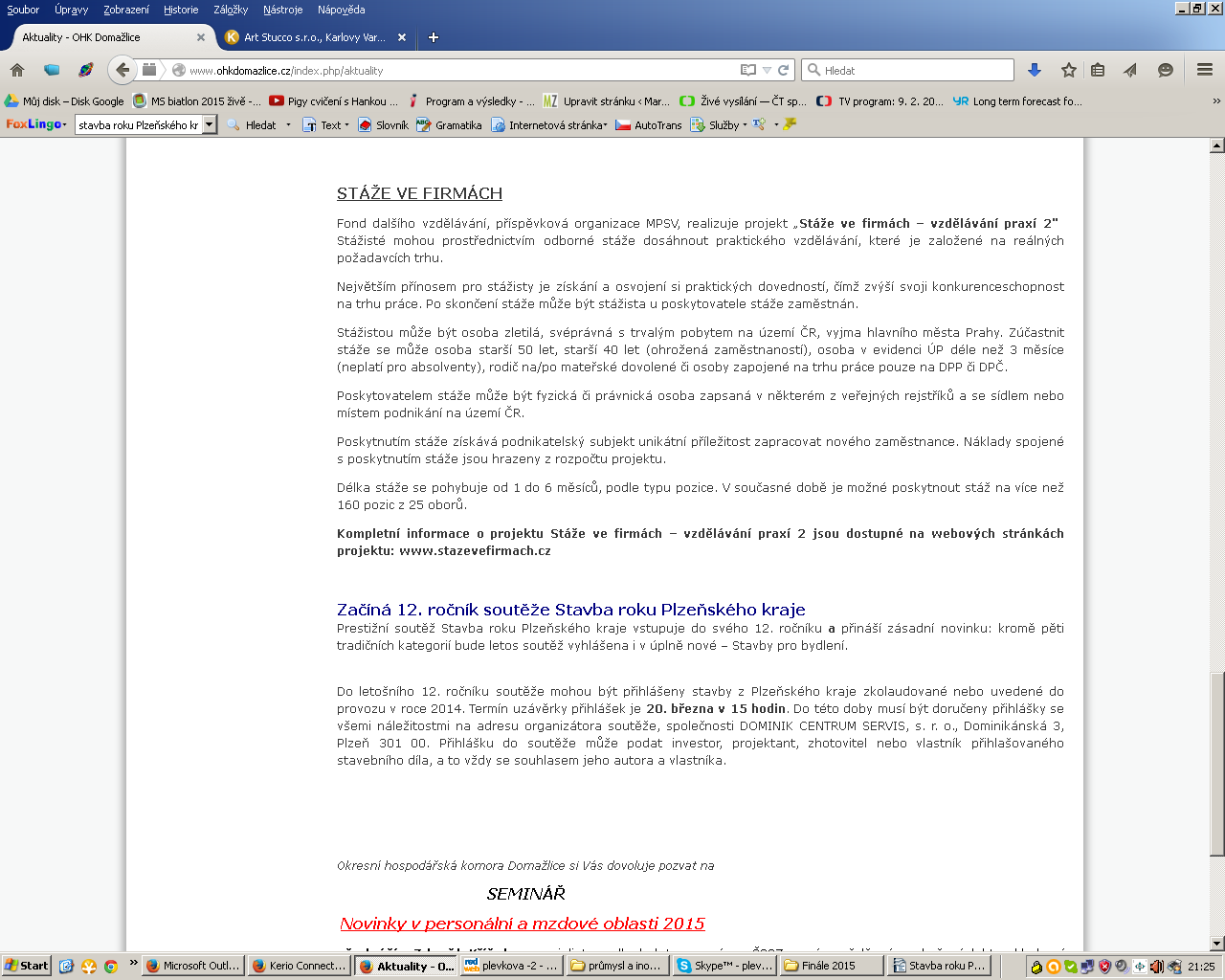Image resolution: width=1225 pixels, height=980 pixels.
Task: Open the FoxLingo dropdown menu
Action: [36, 124]
